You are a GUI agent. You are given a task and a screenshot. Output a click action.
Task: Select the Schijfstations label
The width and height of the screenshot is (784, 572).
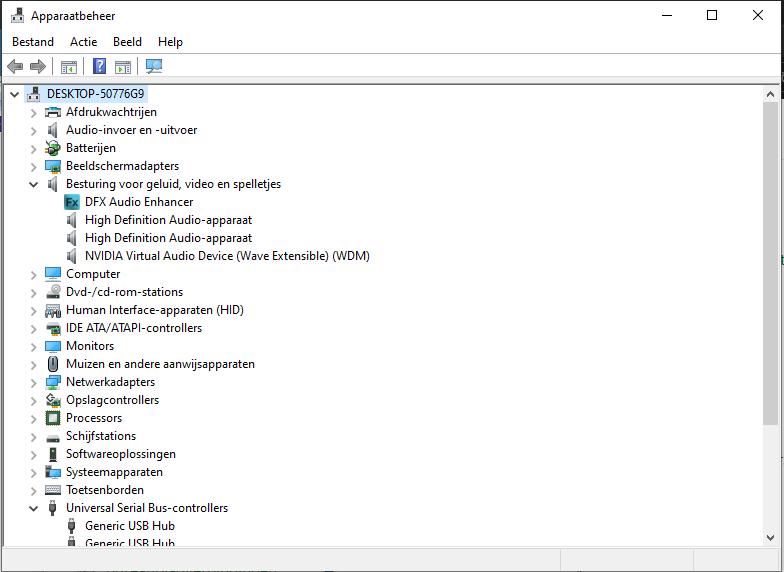(x=101, y=436)
